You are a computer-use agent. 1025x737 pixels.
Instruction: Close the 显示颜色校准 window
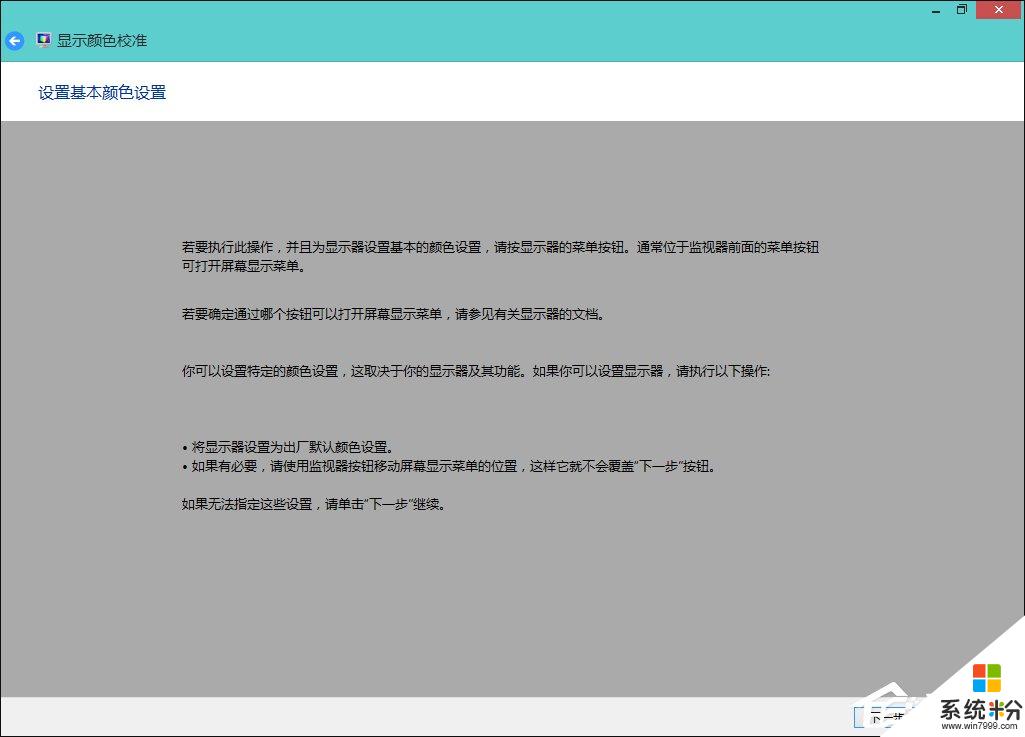click(x=1000, y=9)
